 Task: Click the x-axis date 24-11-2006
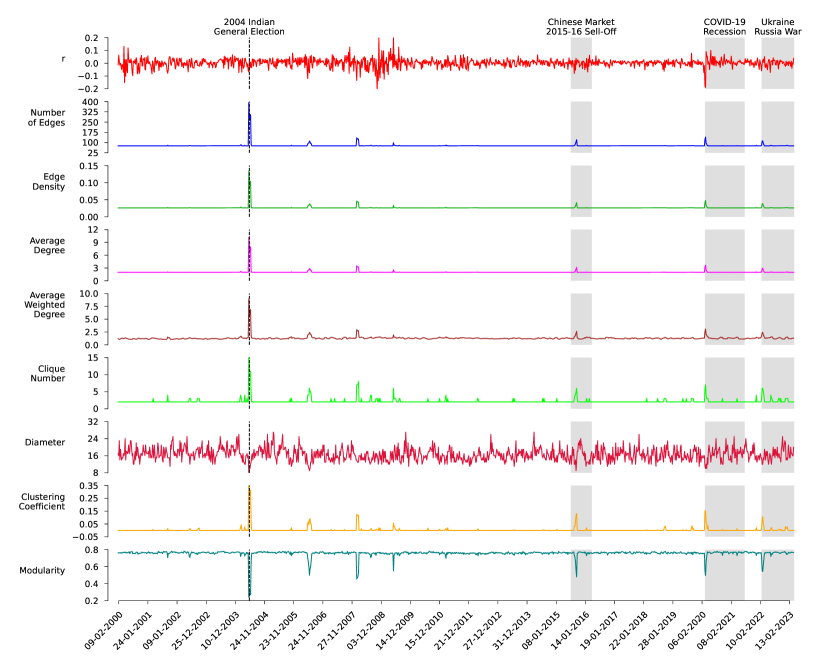(x=308, y=630)
